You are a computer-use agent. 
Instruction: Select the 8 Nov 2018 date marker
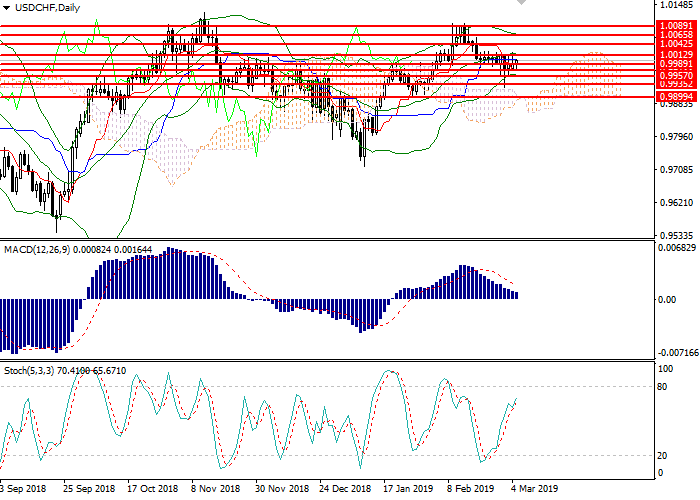[215, 490]
